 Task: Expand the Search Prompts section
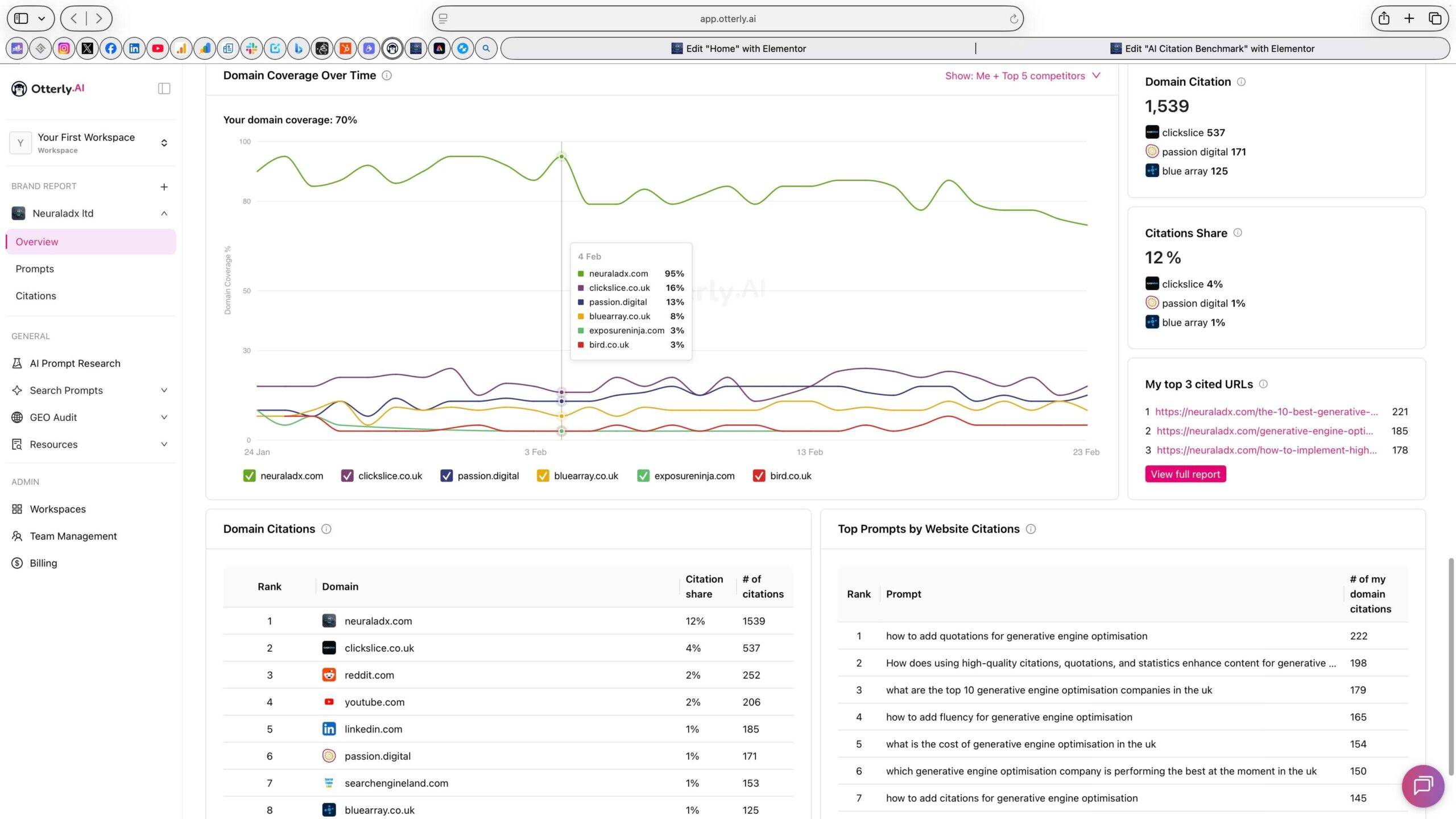coord(67,390)
